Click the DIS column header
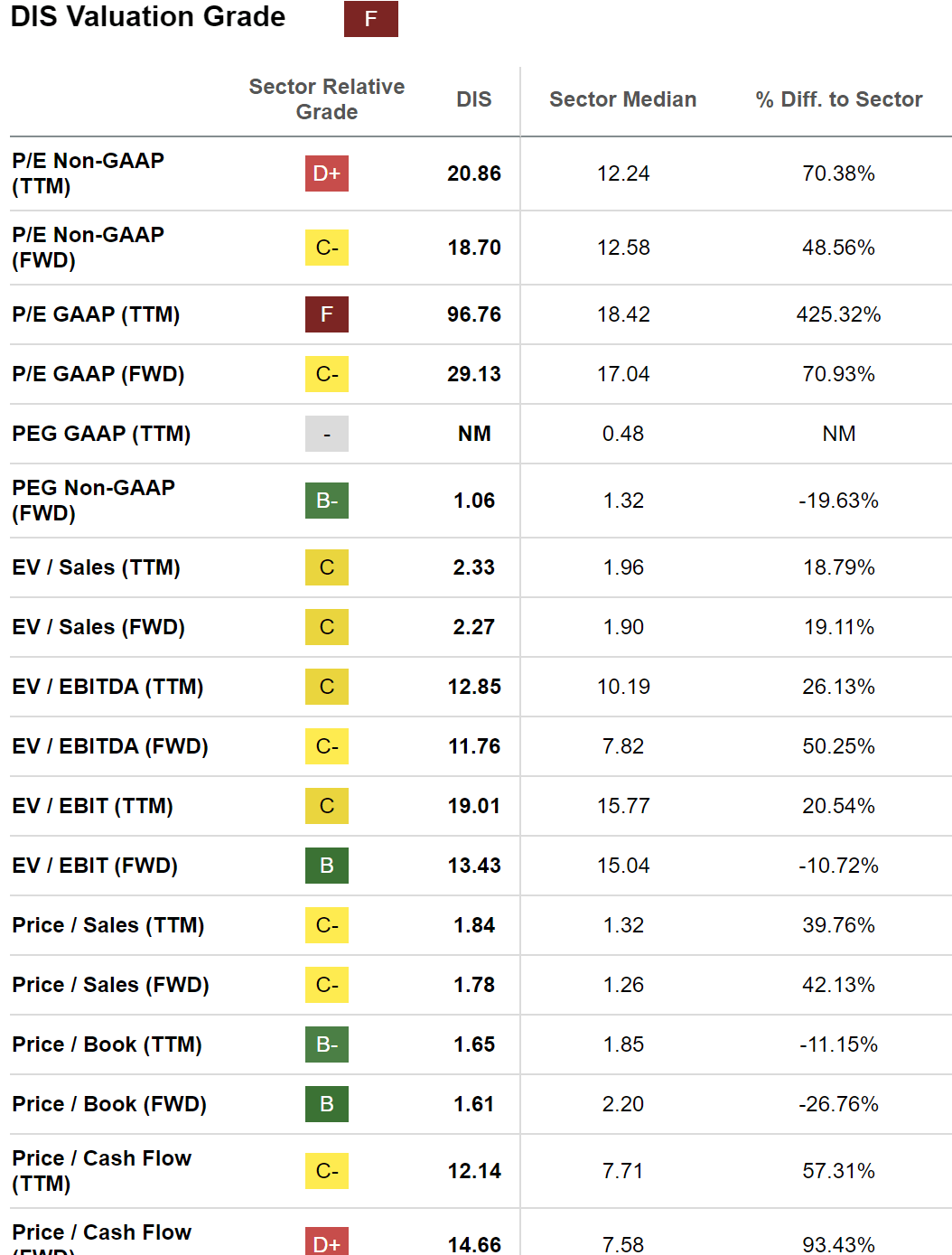The height and width of the screenshot is (1255, 952). pos(473,99)
